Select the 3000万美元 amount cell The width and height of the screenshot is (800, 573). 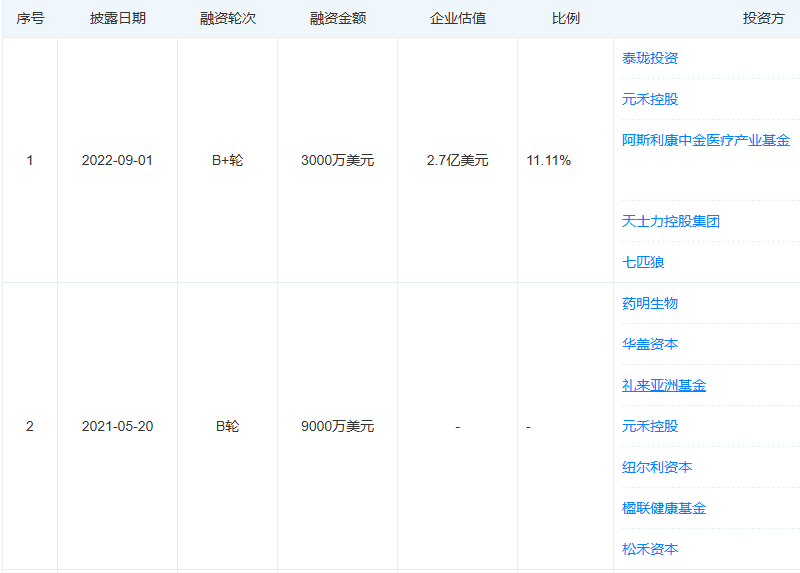(x=337, y=160)
